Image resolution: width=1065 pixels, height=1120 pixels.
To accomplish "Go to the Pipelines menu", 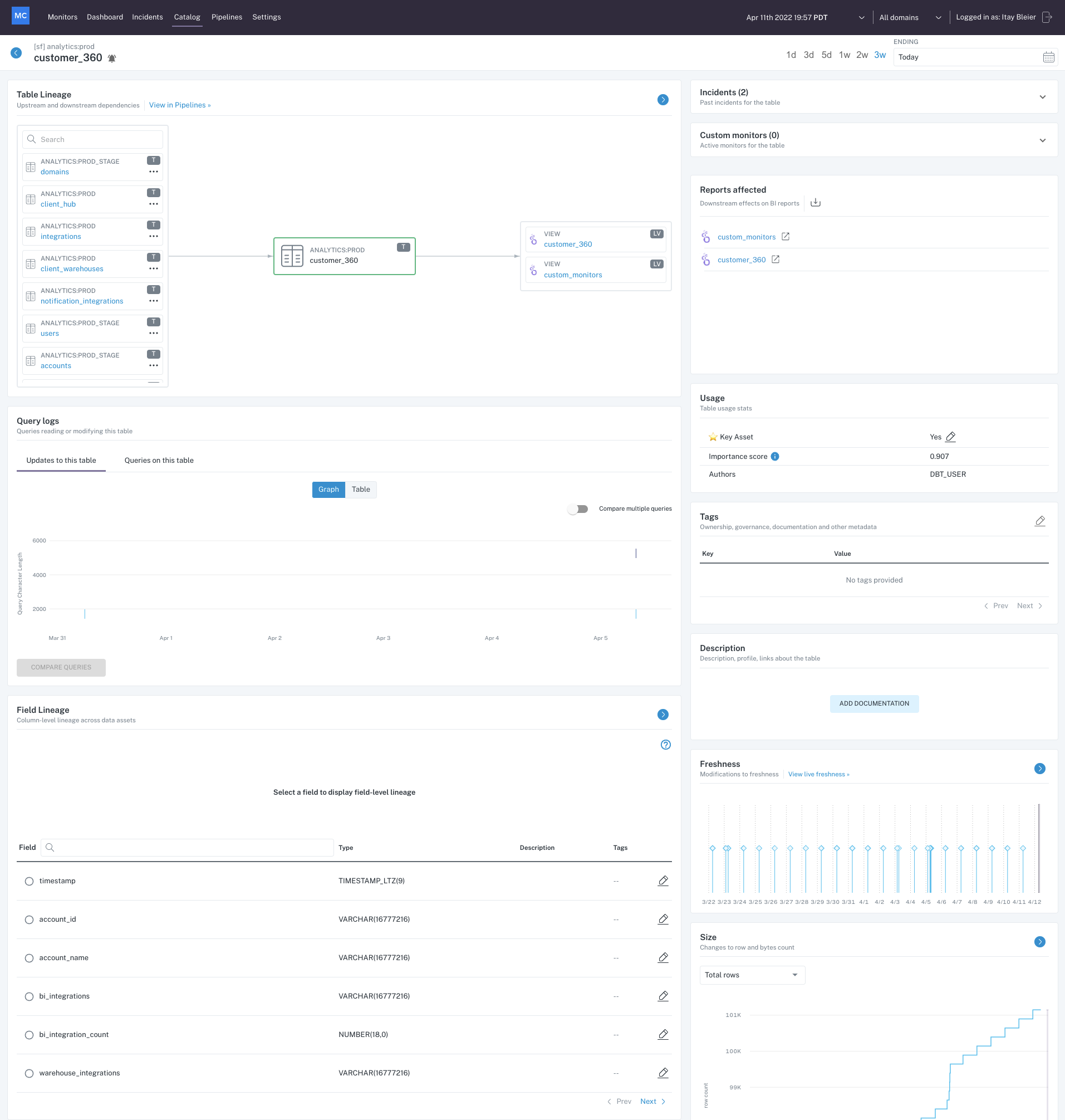I will (227, 17).
